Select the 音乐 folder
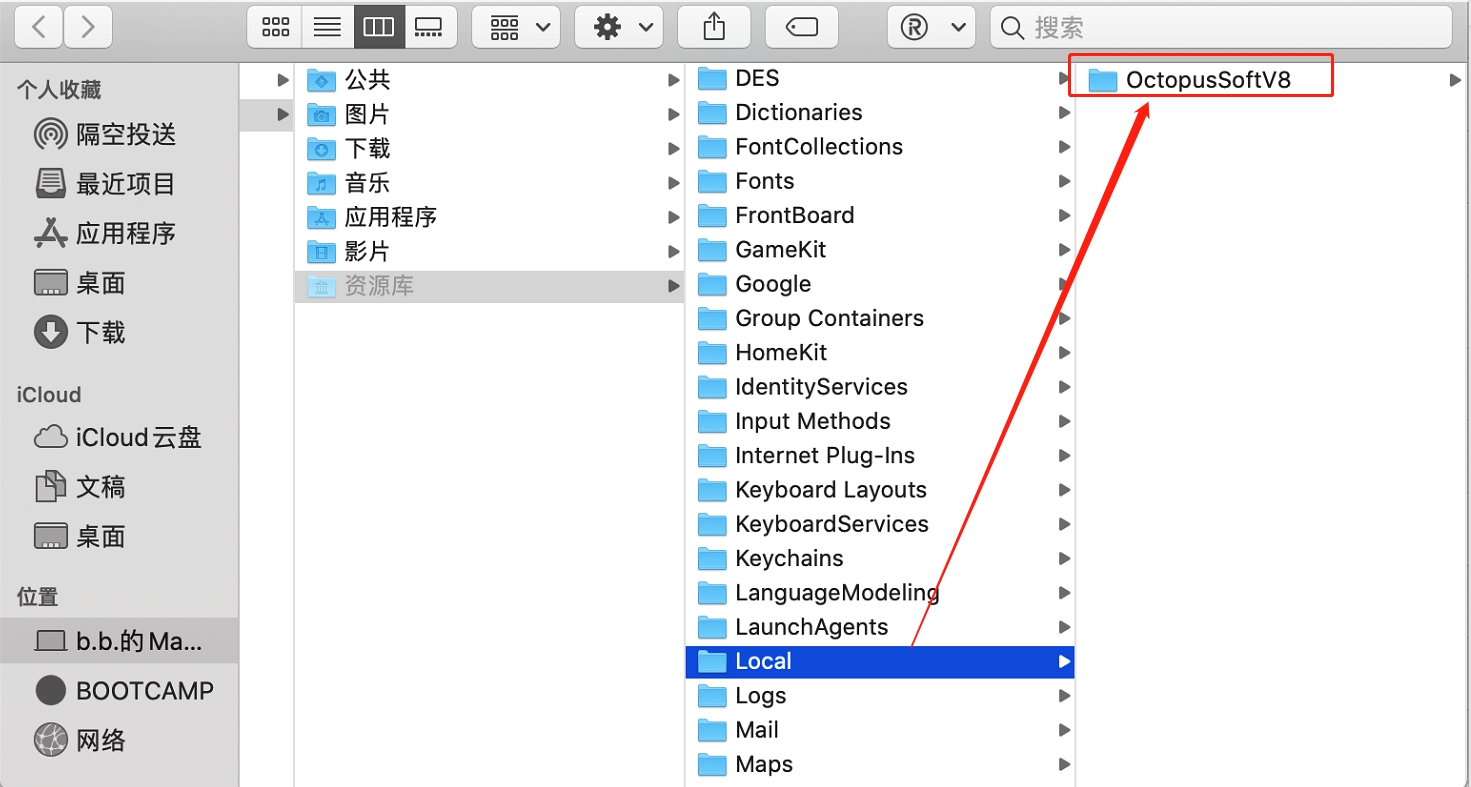Viewport: 1471px width, 787px height. tap(489, 183)
